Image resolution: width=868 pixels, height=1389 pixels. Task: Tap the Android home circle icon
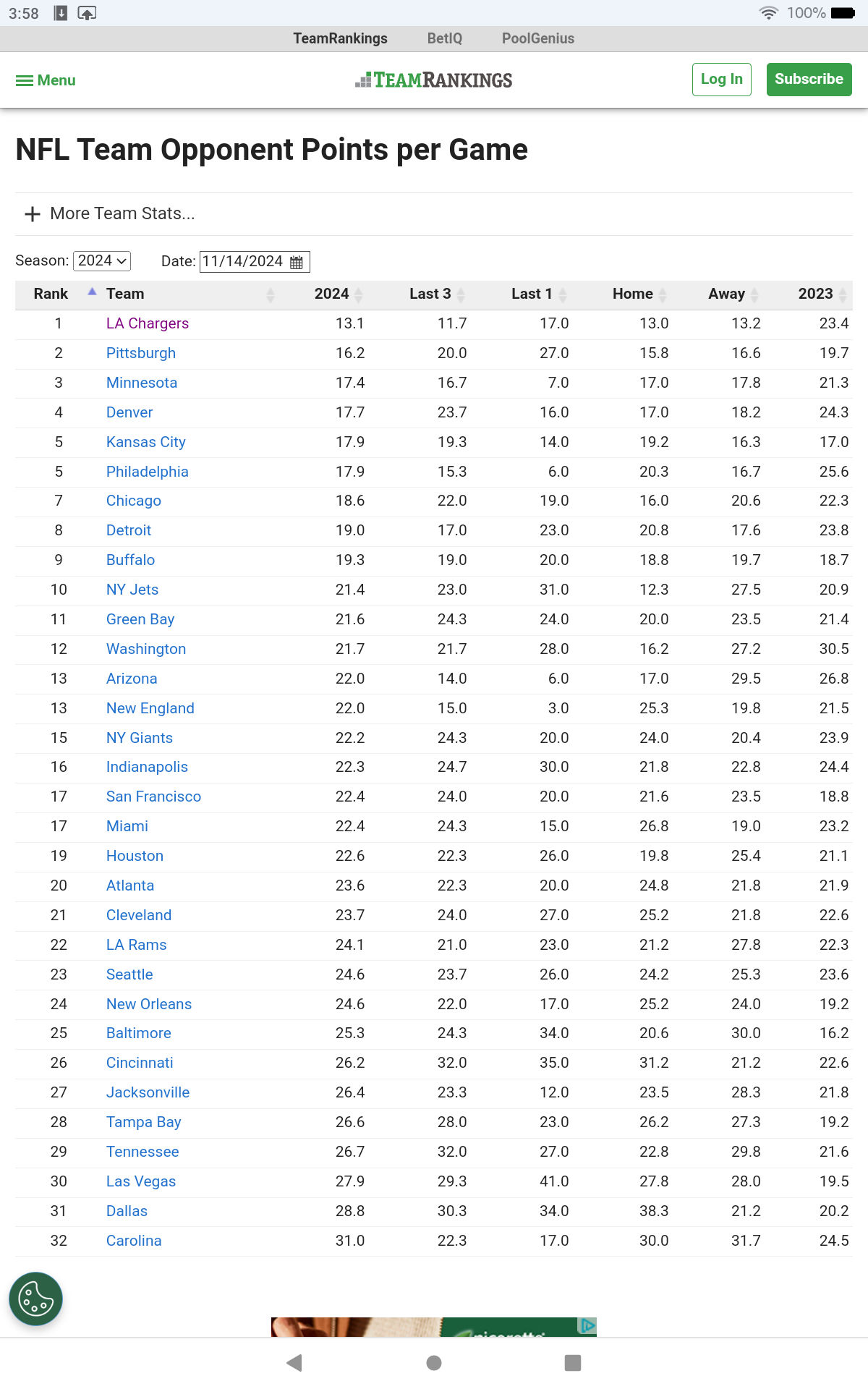click(434, 1363)
